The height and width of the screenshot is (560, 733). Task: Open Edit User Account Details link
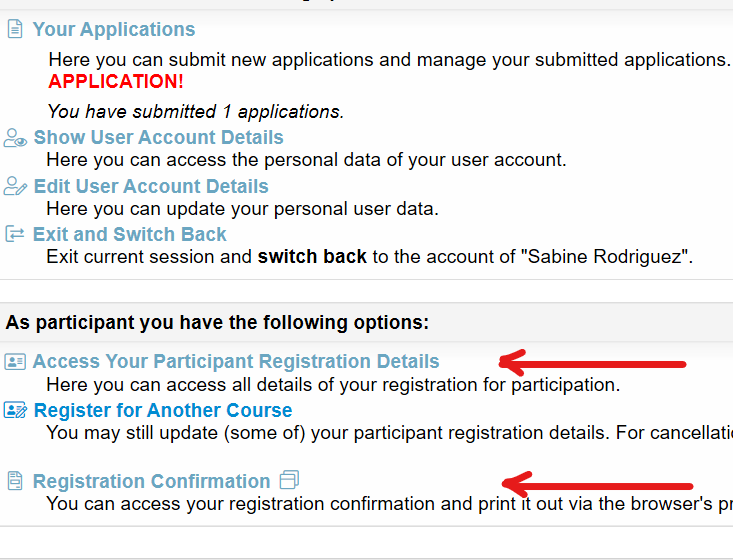(151, 186)
